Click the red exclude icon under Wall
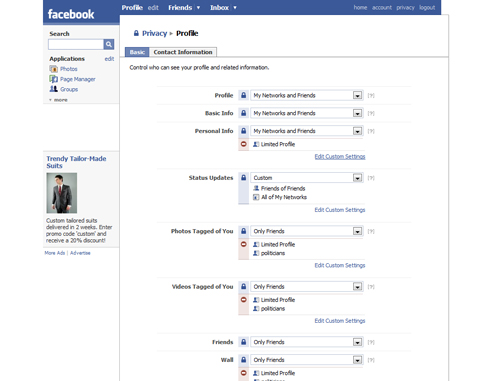Screen dimensions: 500x381 (244, 373)
